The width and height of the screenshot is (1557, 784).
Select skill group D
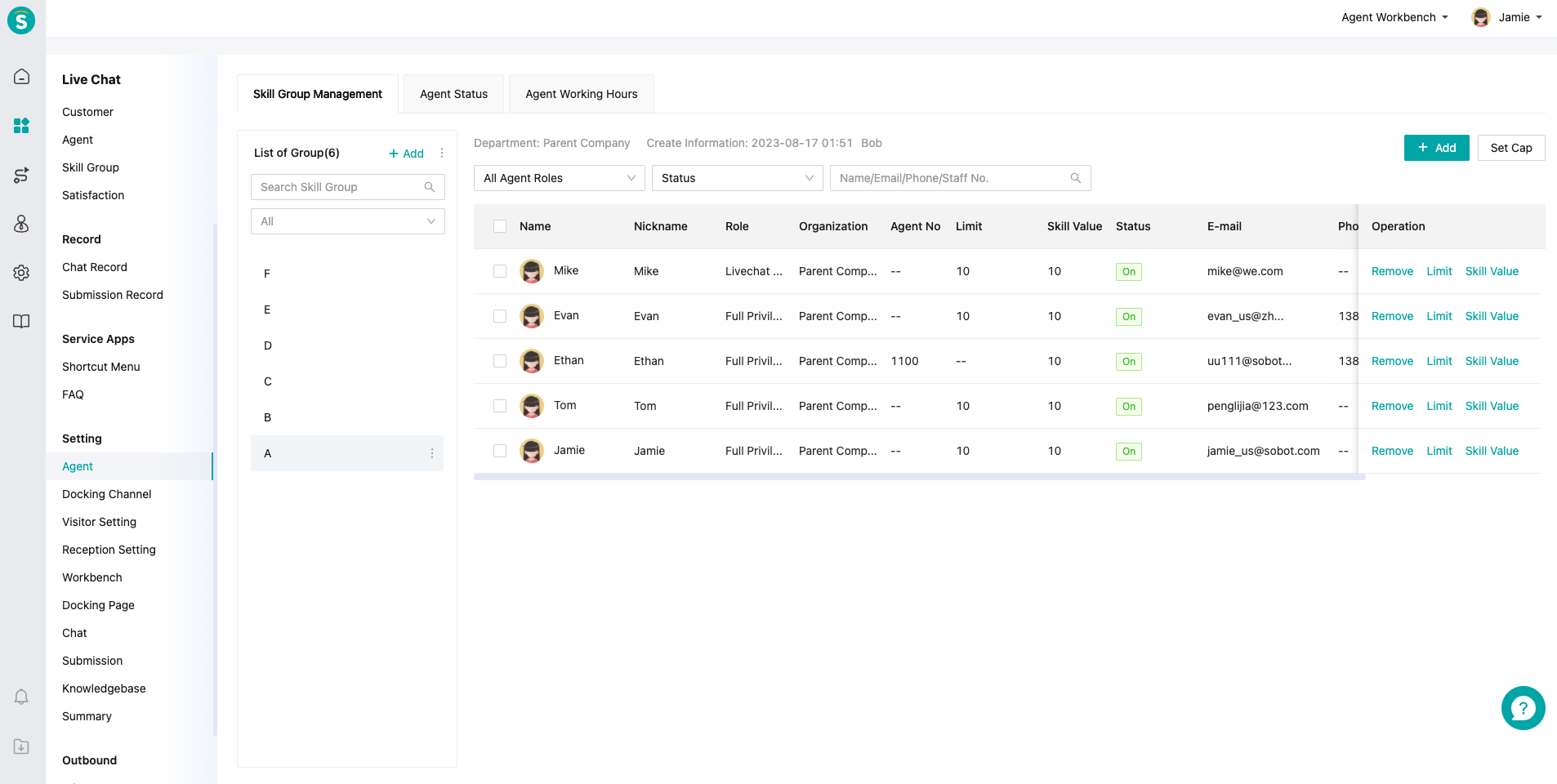pos(347,345)
